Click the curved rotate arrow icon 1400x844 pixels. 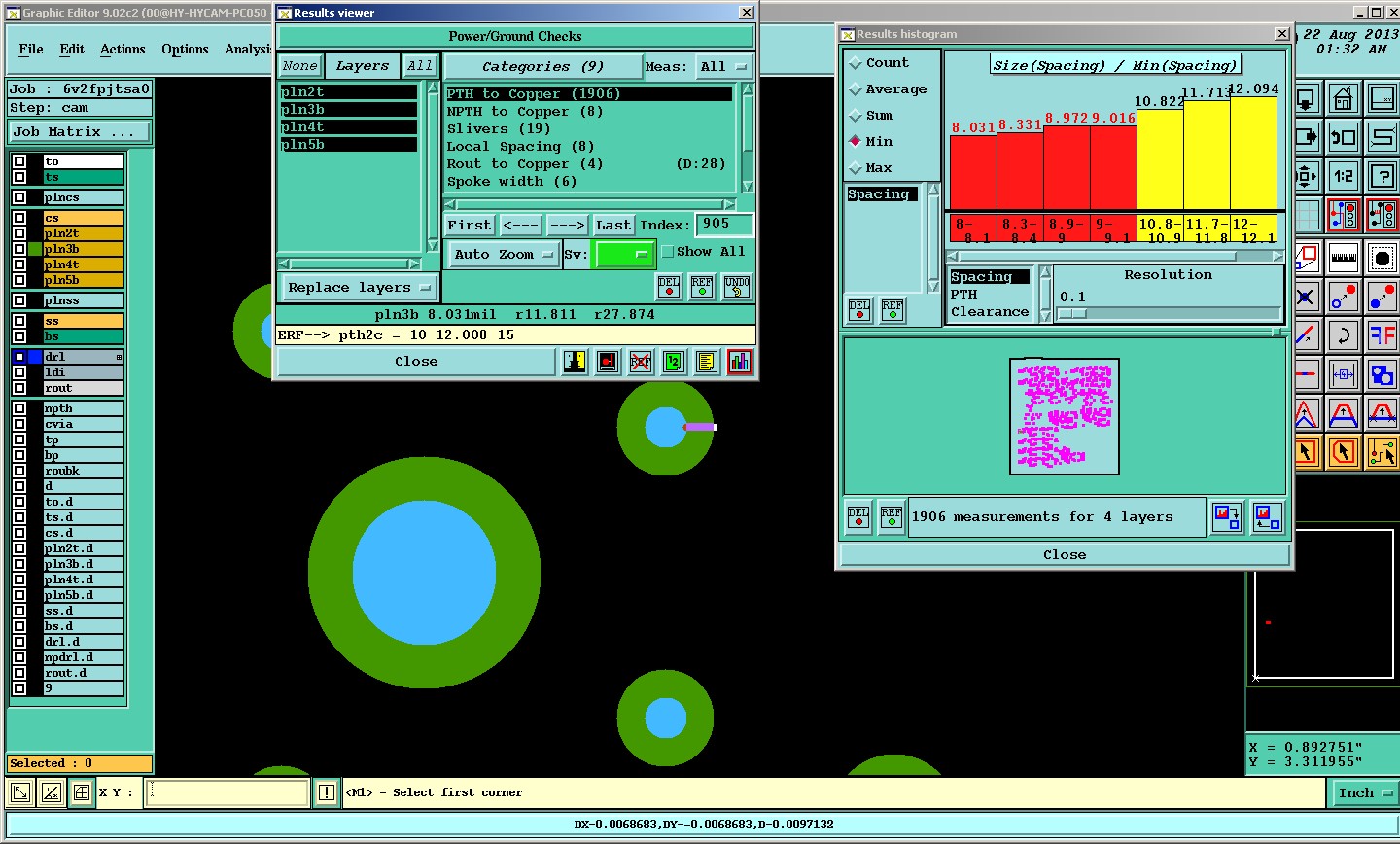pos(1344,335)
